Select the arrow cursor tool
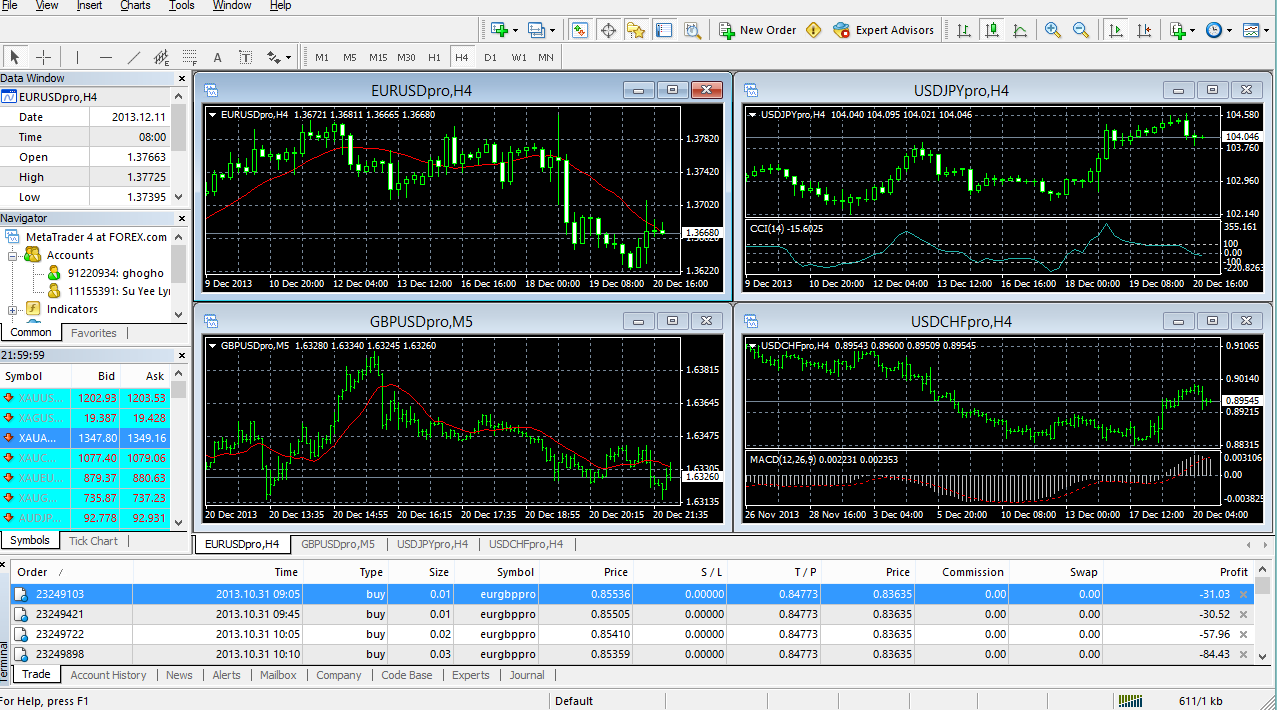 [15, 57]
